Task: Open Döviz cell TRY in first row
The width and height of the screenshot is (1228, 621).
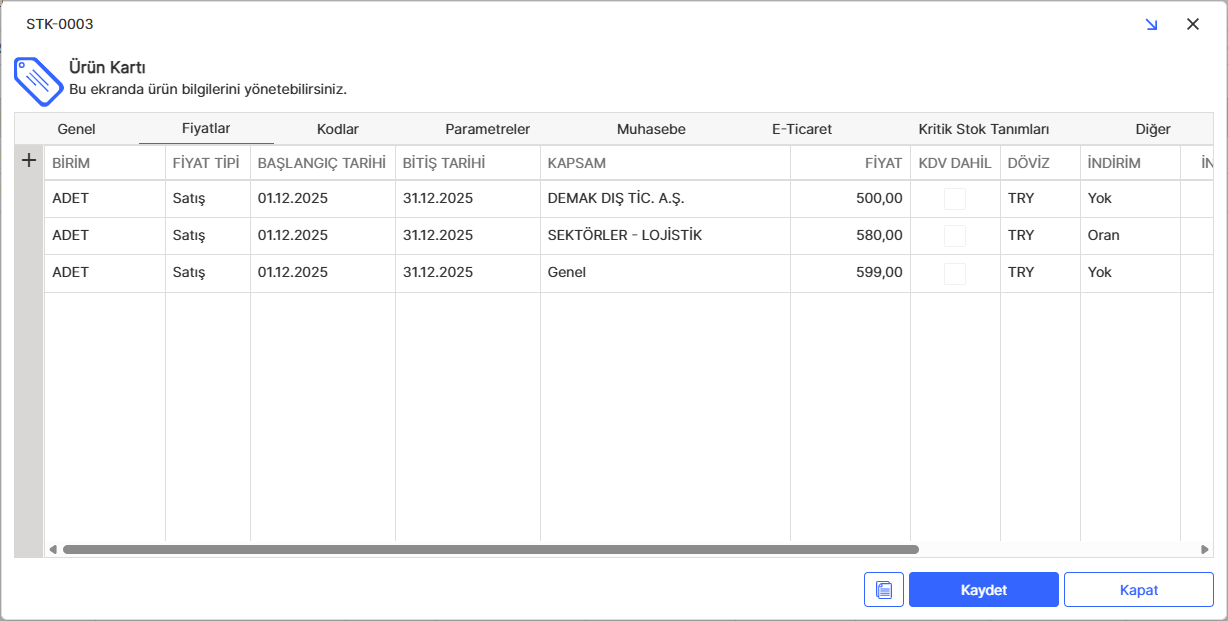Action: [x=1039, y=199]
